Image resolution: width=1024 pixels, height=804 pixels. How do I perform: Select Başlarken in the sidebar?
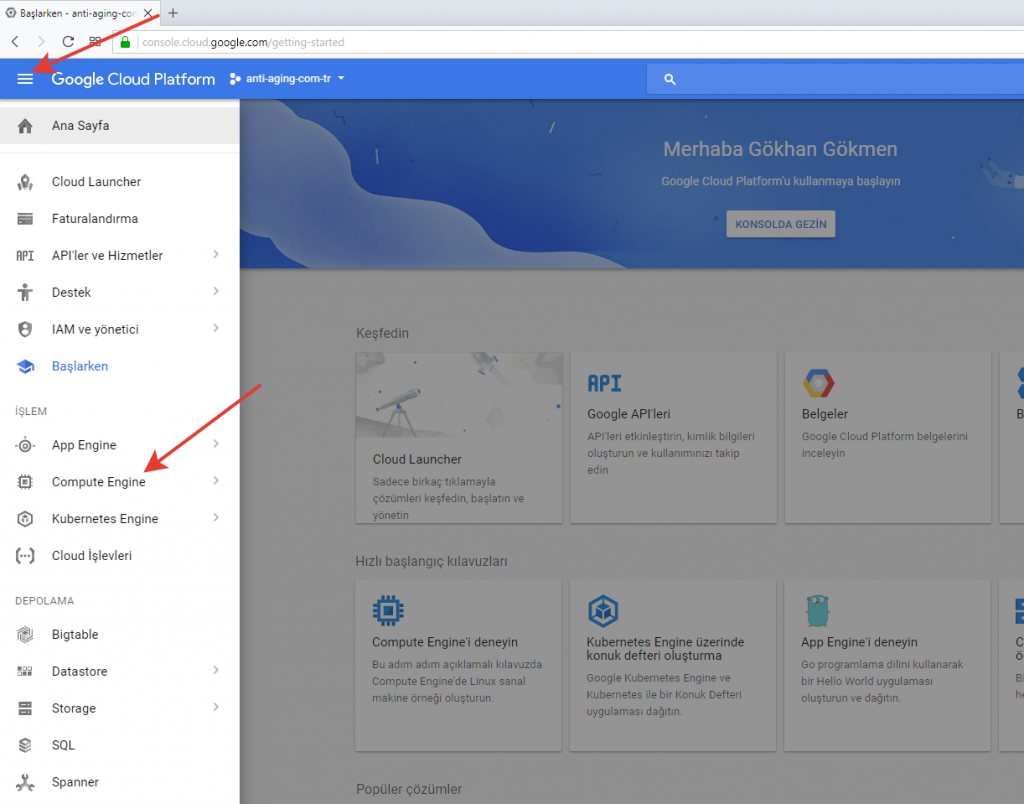(120, 366)
